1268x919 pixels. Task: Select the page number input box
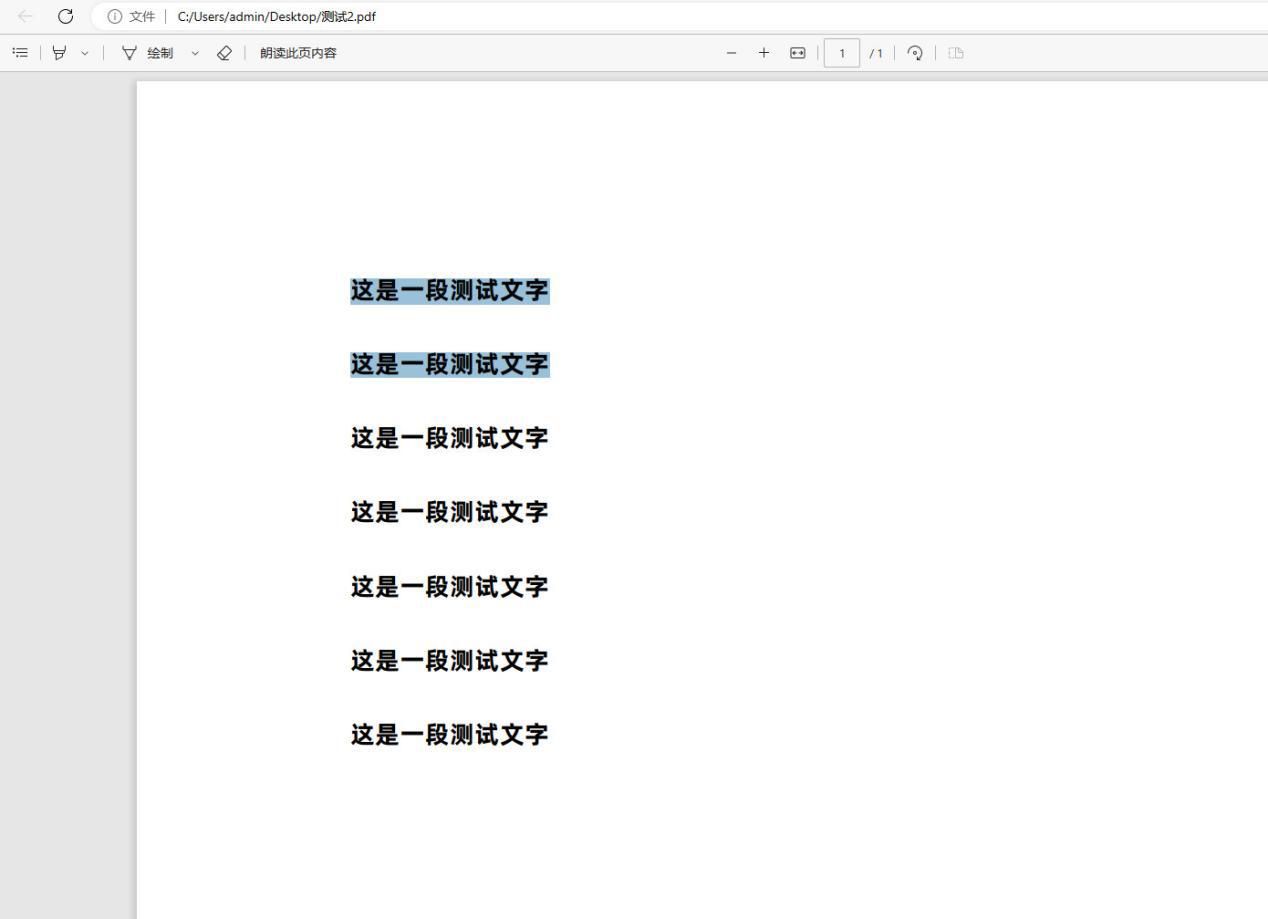tap(842, 53)
